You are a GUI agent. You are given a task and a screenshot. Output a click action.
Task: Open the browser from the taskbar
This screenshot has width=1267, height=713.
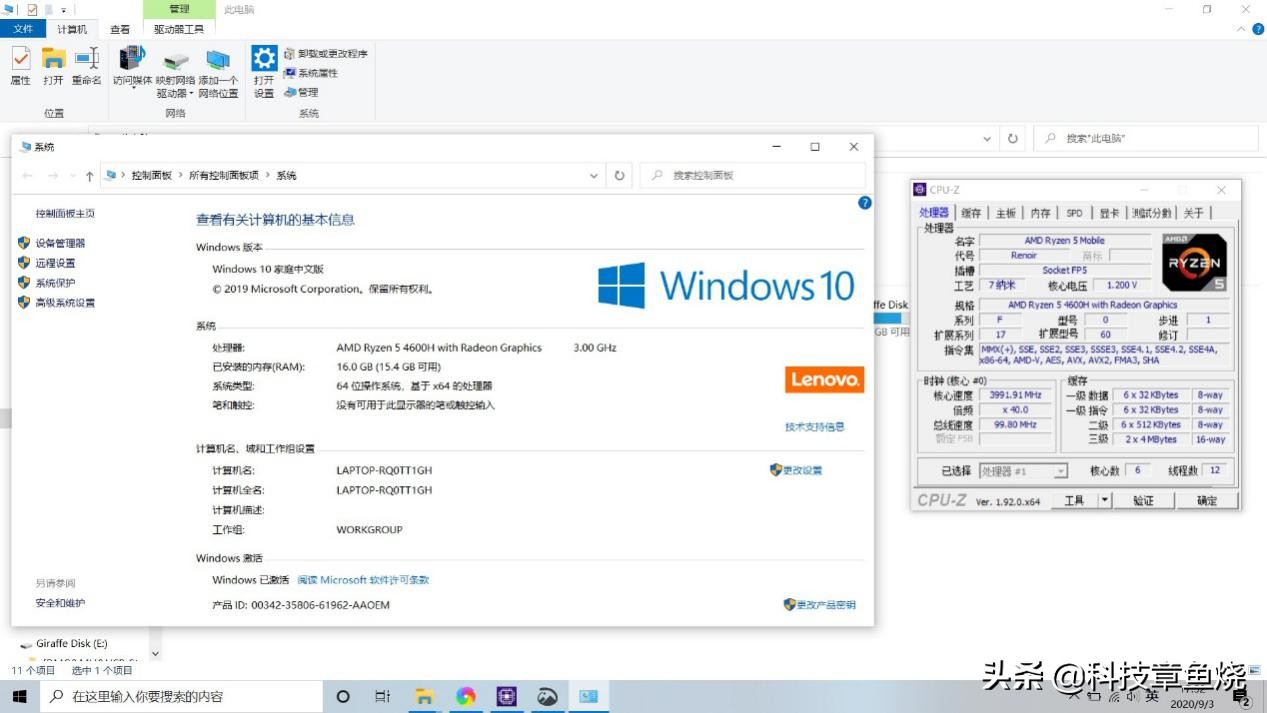tap(465, 695)
